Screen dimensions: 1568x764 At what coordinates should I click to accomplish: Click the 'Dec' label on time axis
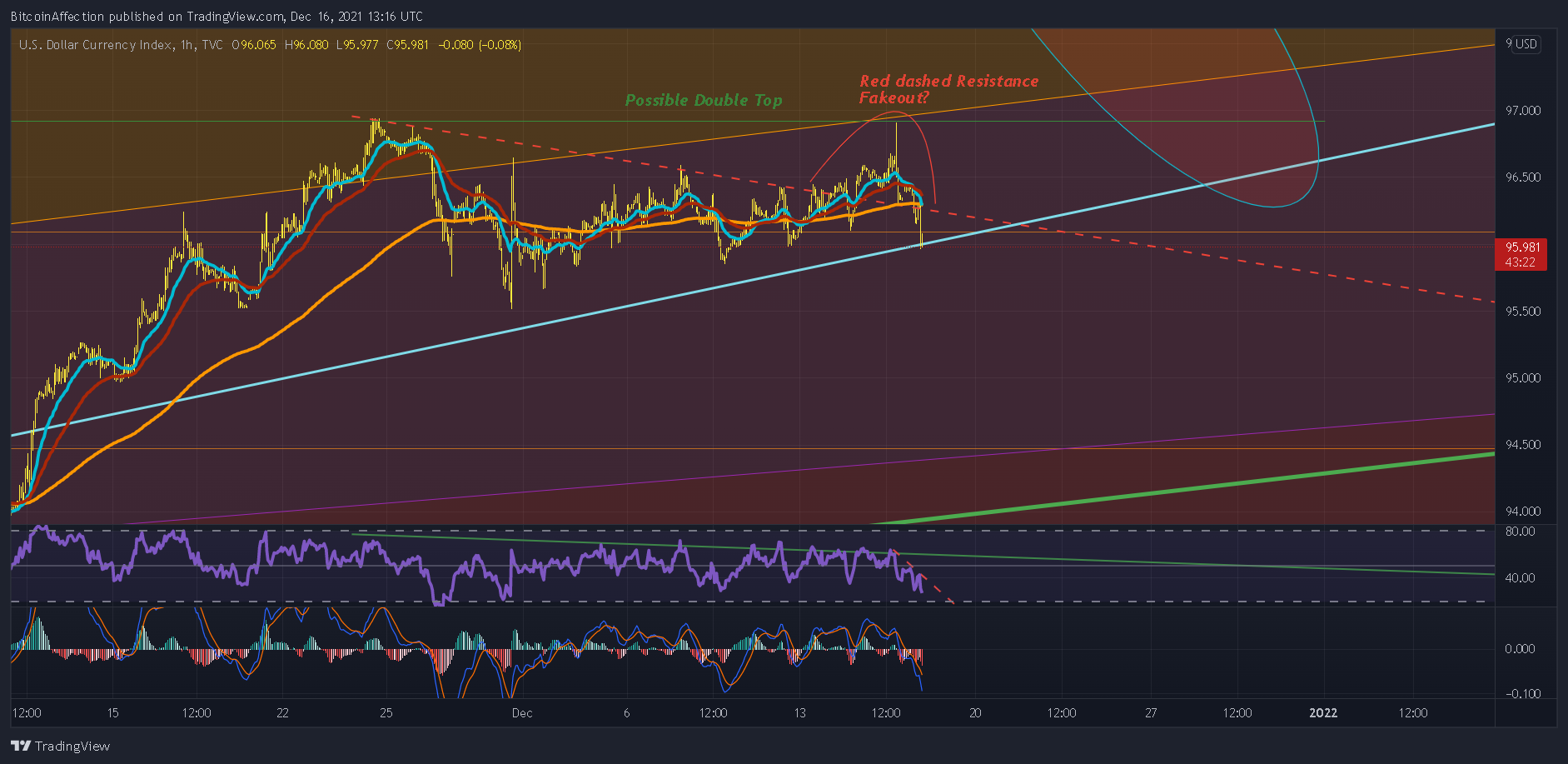[522, 713]
